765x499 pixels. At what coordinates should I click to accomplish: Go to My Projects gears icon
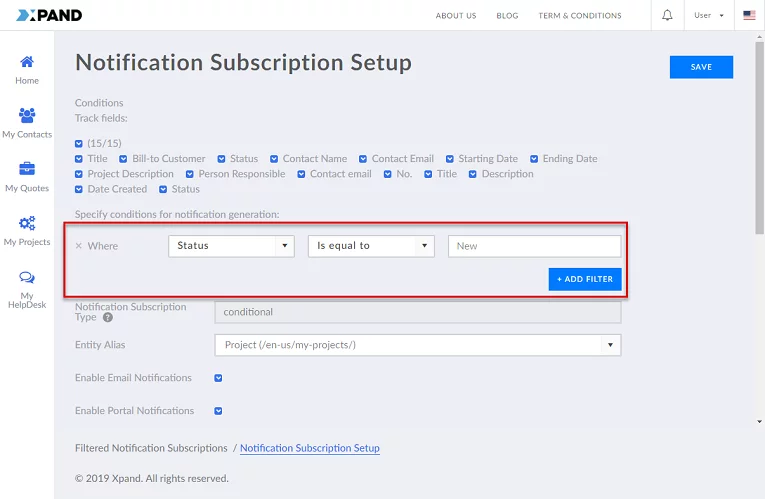[27, 223]
